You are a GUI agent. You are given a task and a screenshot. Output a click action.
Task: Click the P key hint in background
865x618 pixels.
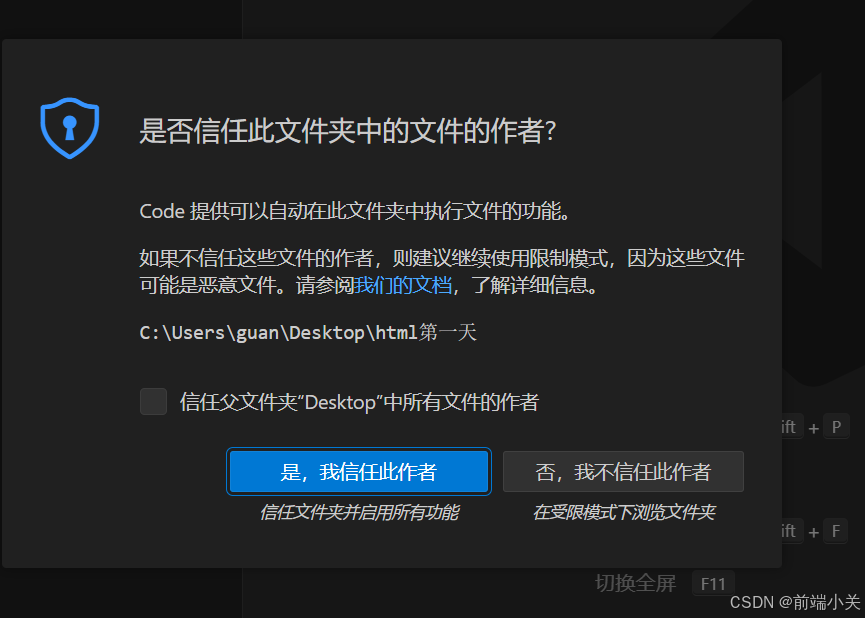coord(836,427)
